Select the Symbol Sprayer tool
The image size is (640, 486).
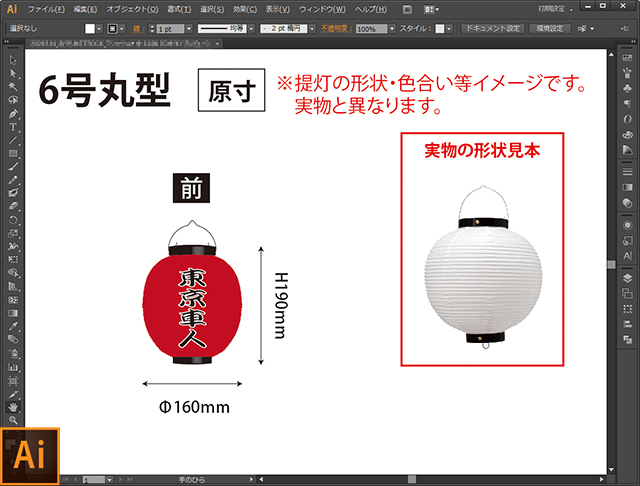coord(13,353)
